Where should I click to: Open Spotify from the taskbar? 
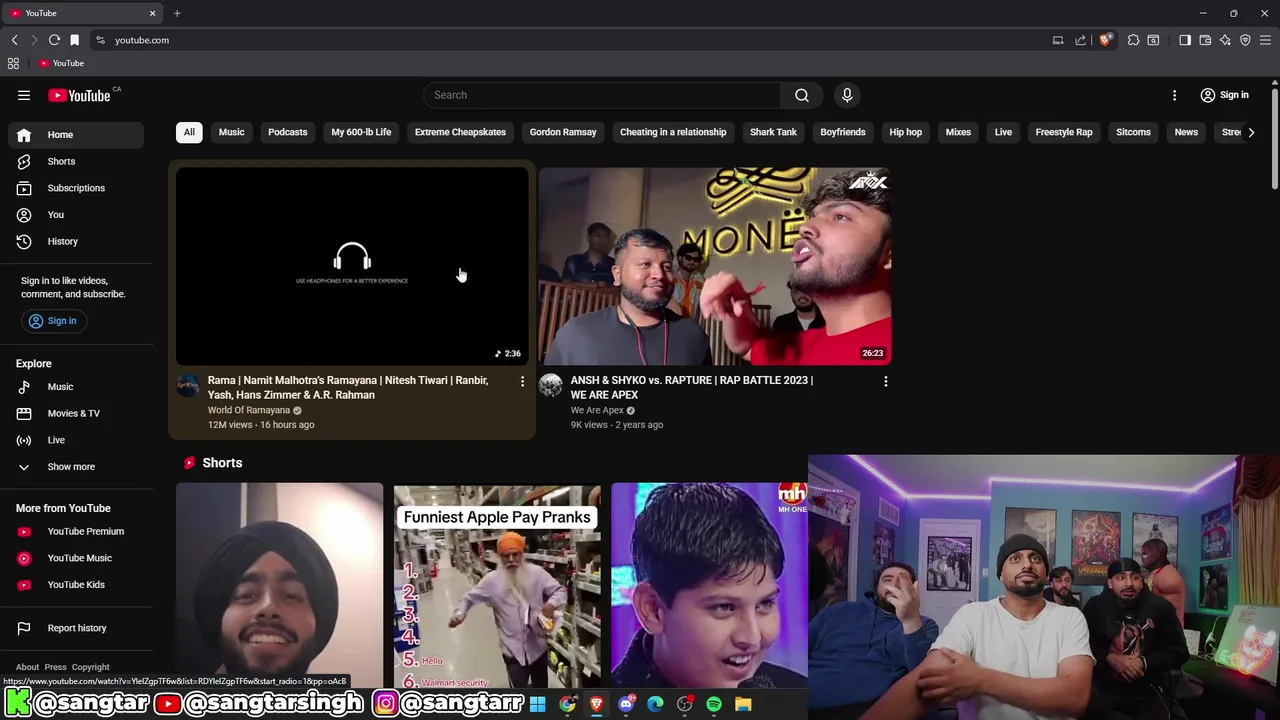click(x=714, y=704)
